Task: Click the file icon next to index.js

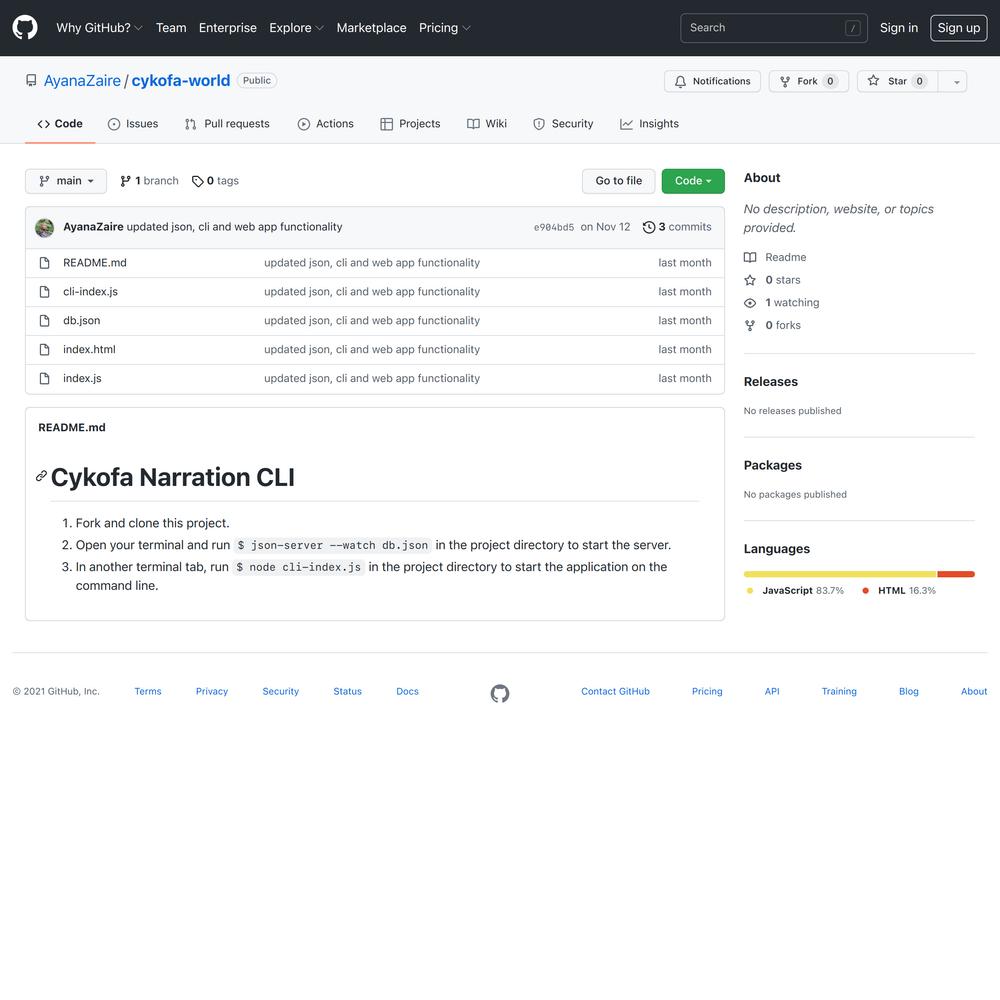Action: pyautogui.click(x=44, y=379)
